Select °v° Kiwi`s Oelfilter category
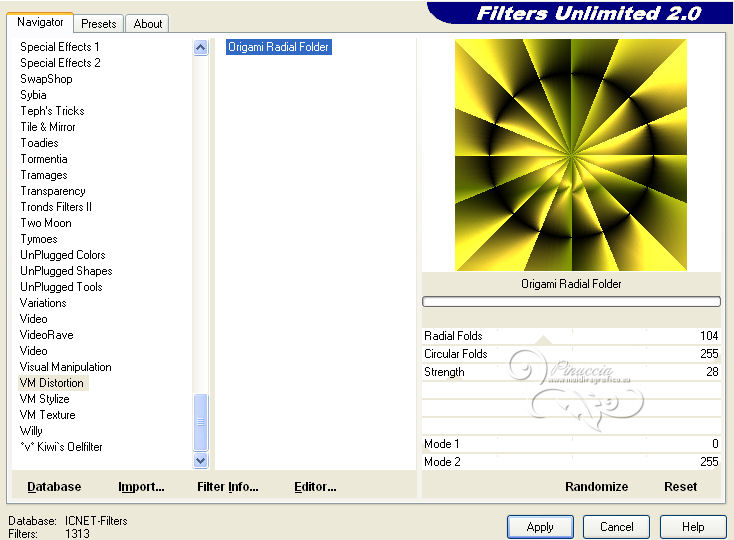 pyautogui.click(x=61, y=447)
